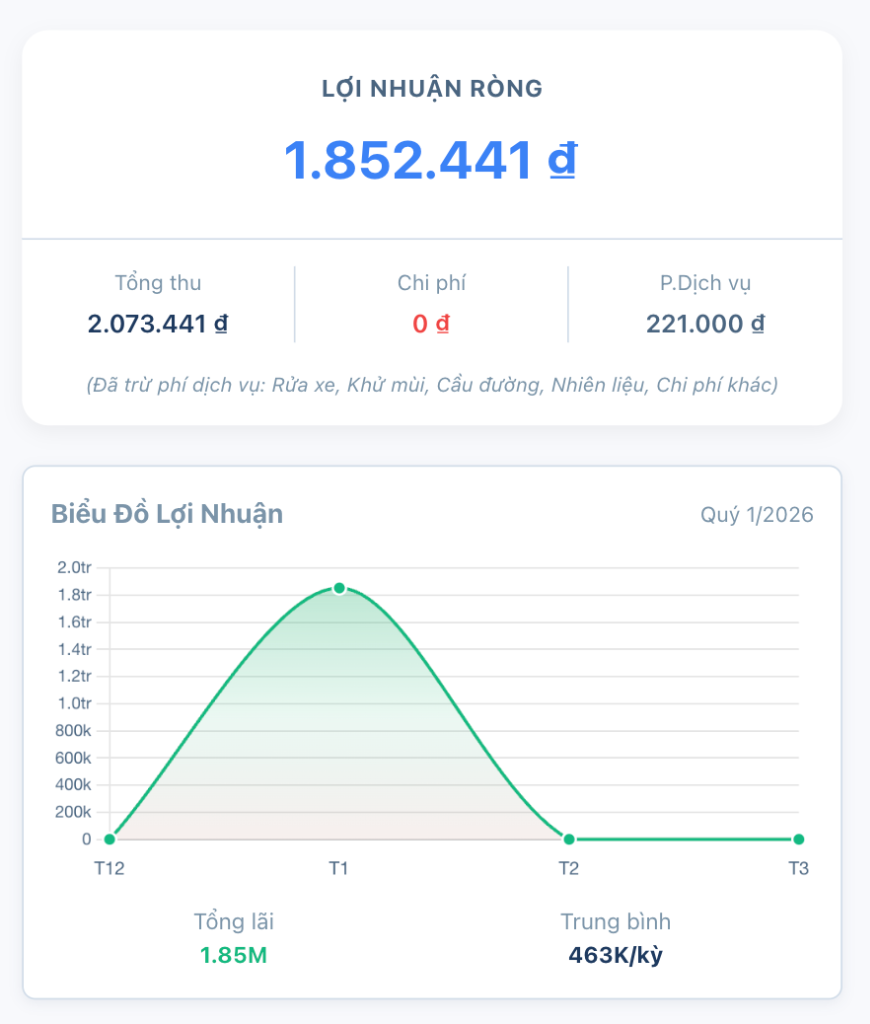Tap the LỢI NHUẬN RÒNG heading
Image resolution: width=870 pixels, height=1024 pixels.
coord(434,88)
